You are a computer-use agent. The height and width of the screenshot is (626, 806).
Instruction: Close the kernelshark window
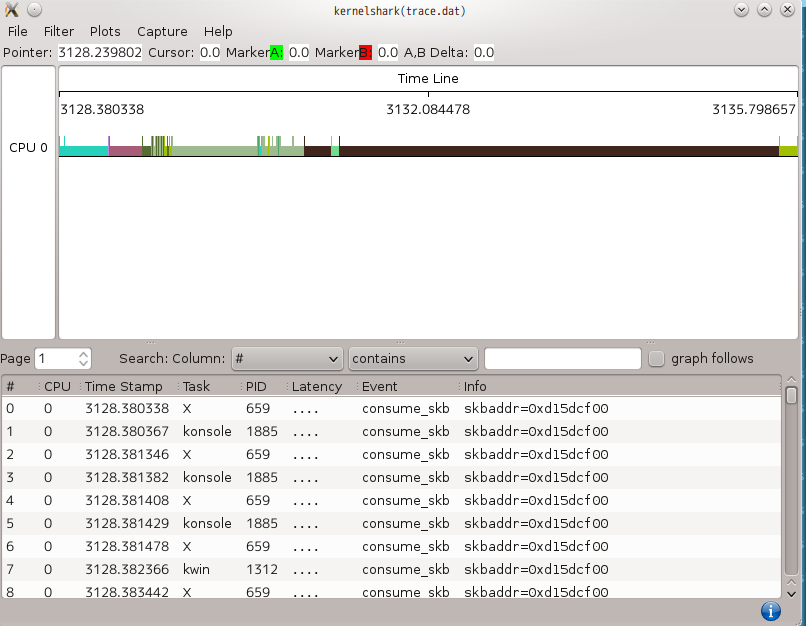pos(787,9)
